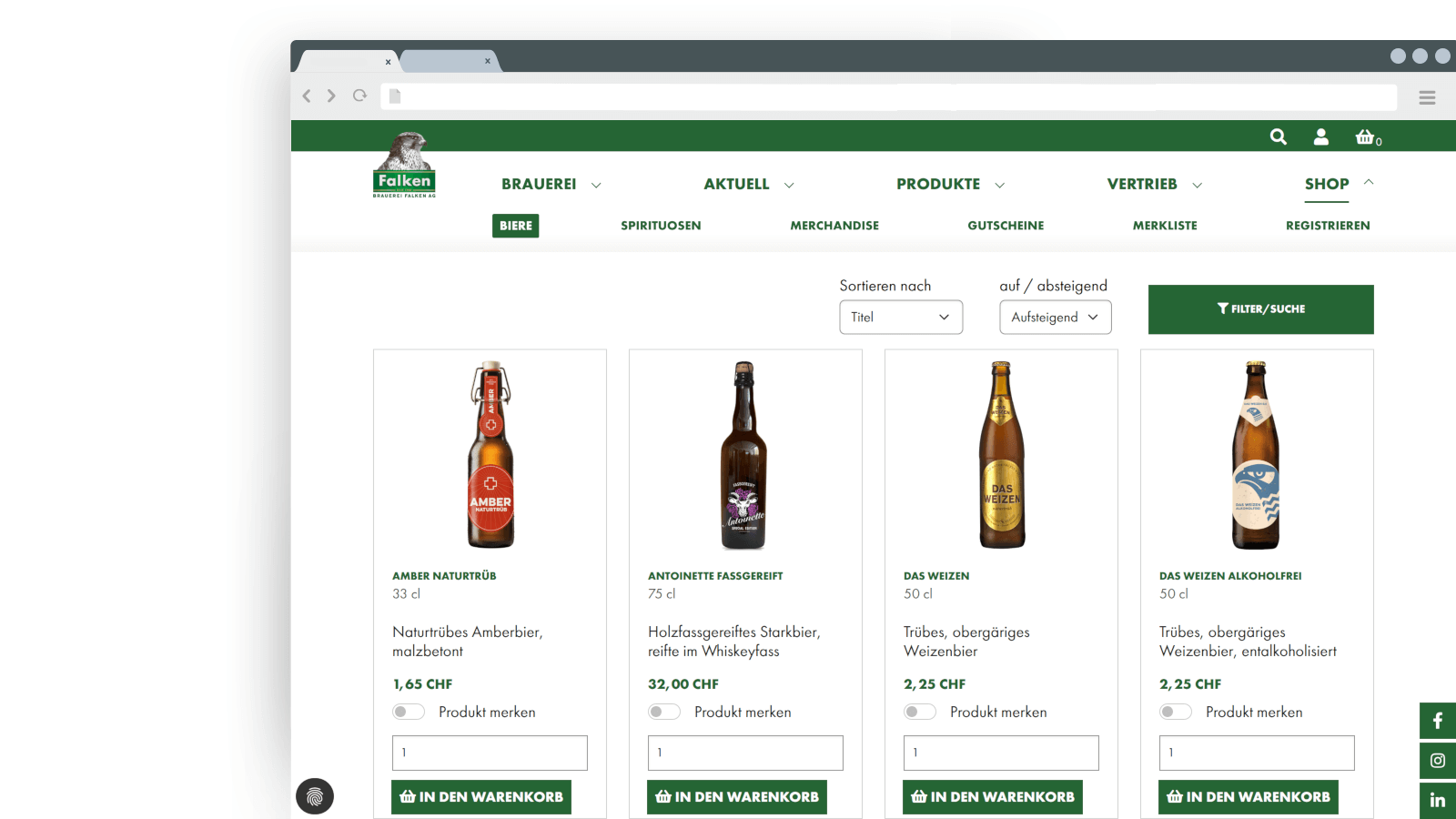Go forward with browser forward arrow
Screen dimensions: 1456x819
(331, 96)
